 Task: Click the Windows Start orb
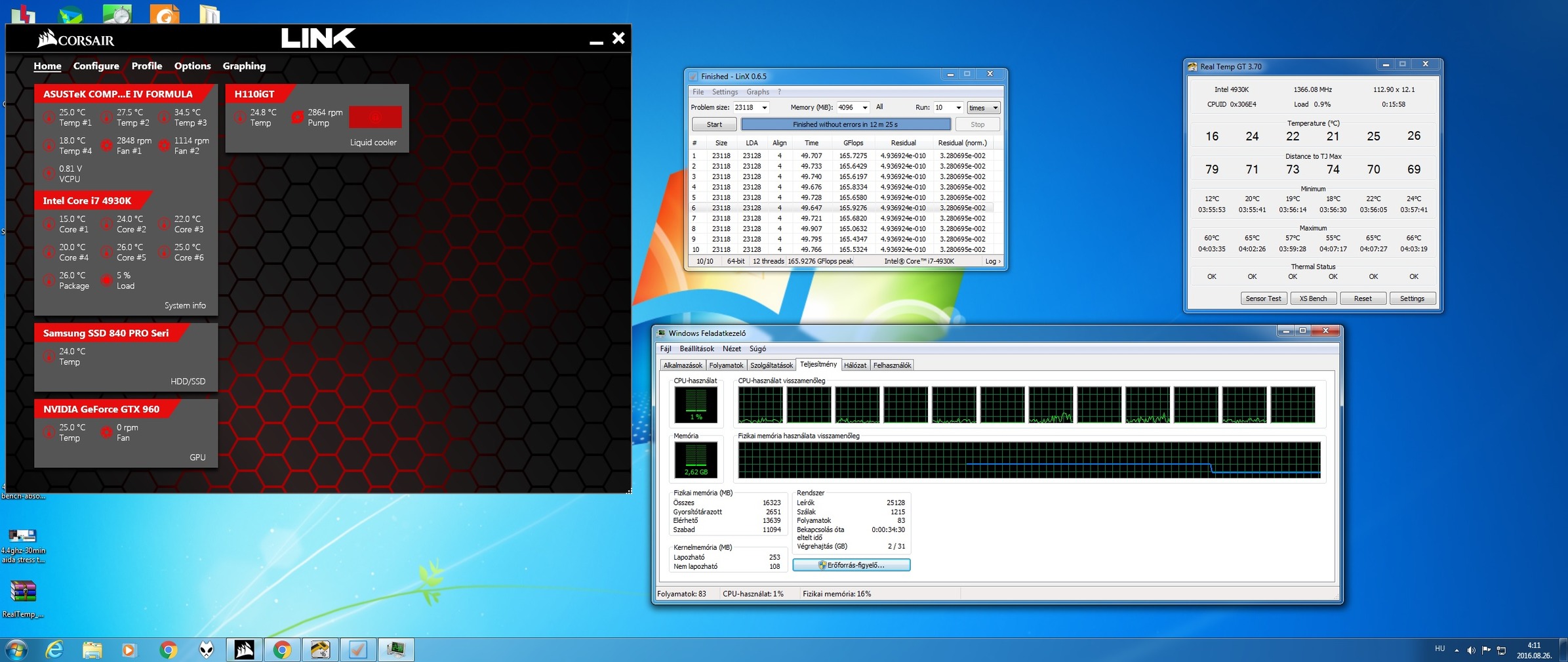(16, 650)
